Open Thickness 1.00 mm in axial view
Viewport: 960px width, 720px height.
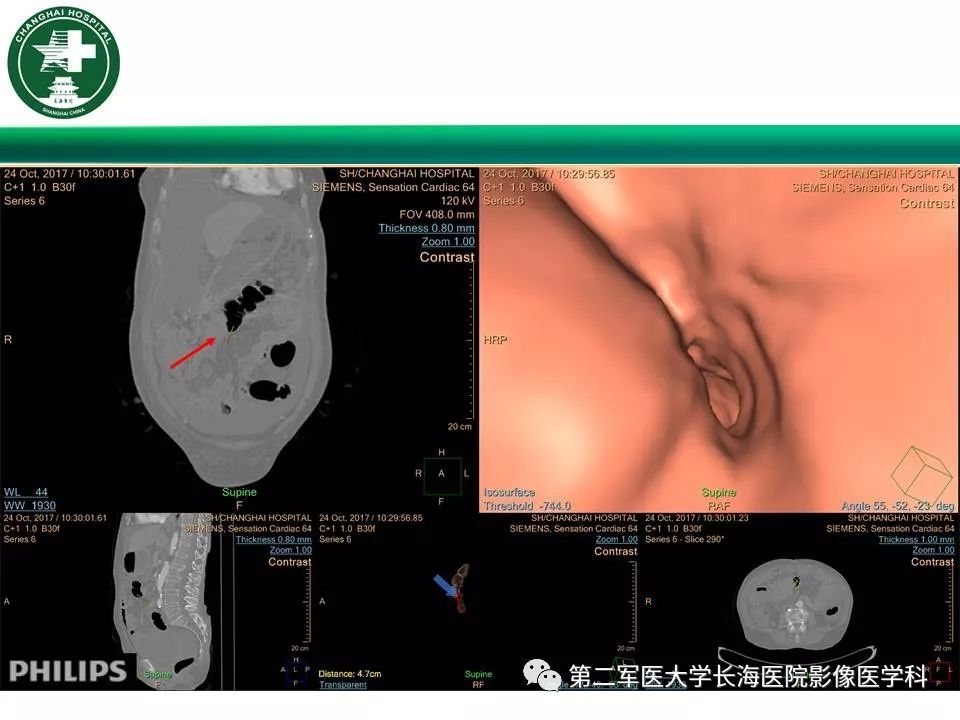916,539
